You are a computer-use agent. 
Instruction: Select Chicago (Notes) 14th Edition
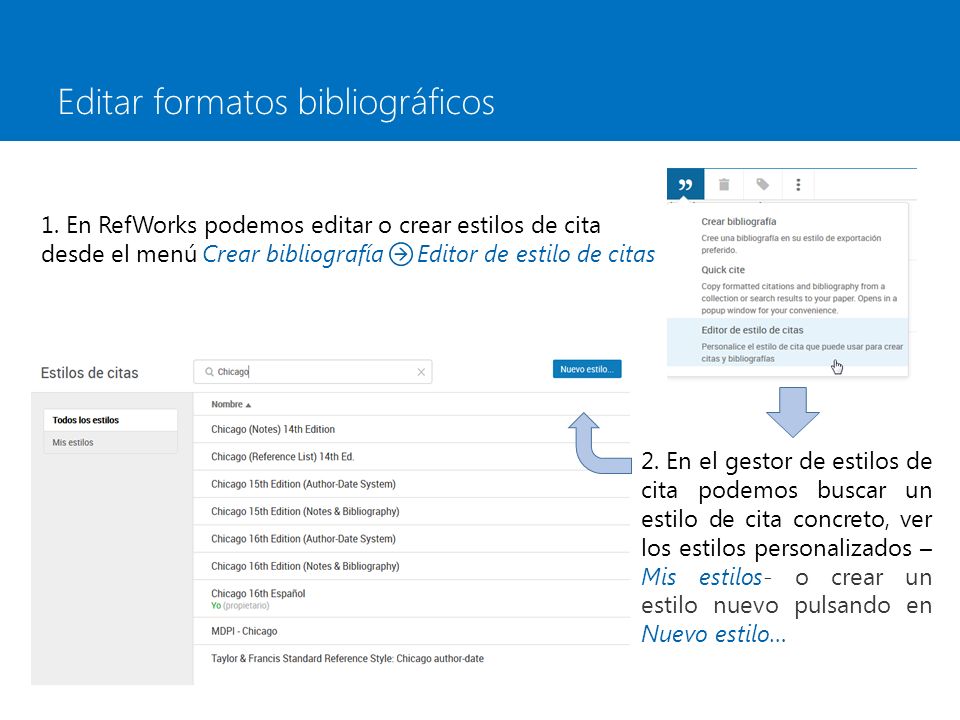pyautogui.click(x=411, y=429)
